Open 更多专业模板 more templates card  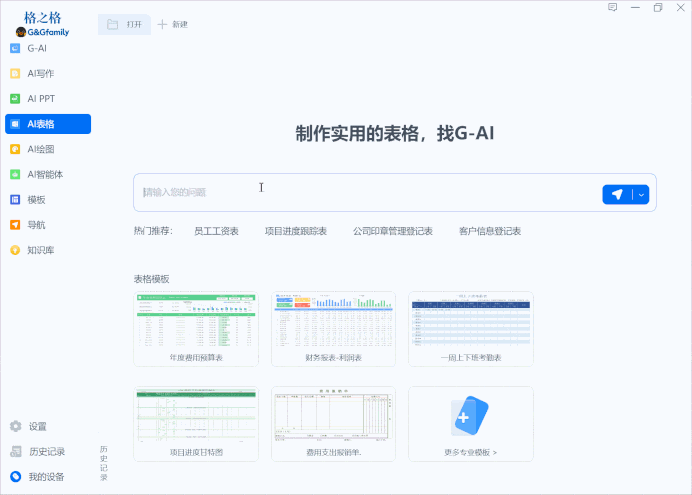[470, 424]
